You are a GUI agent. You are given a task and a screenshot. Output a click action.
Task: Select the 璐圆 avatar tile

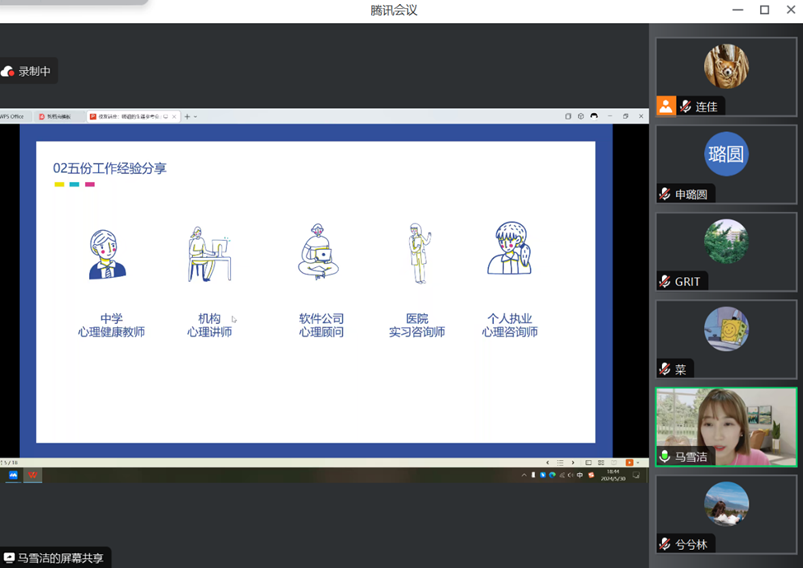coord(726,155)
